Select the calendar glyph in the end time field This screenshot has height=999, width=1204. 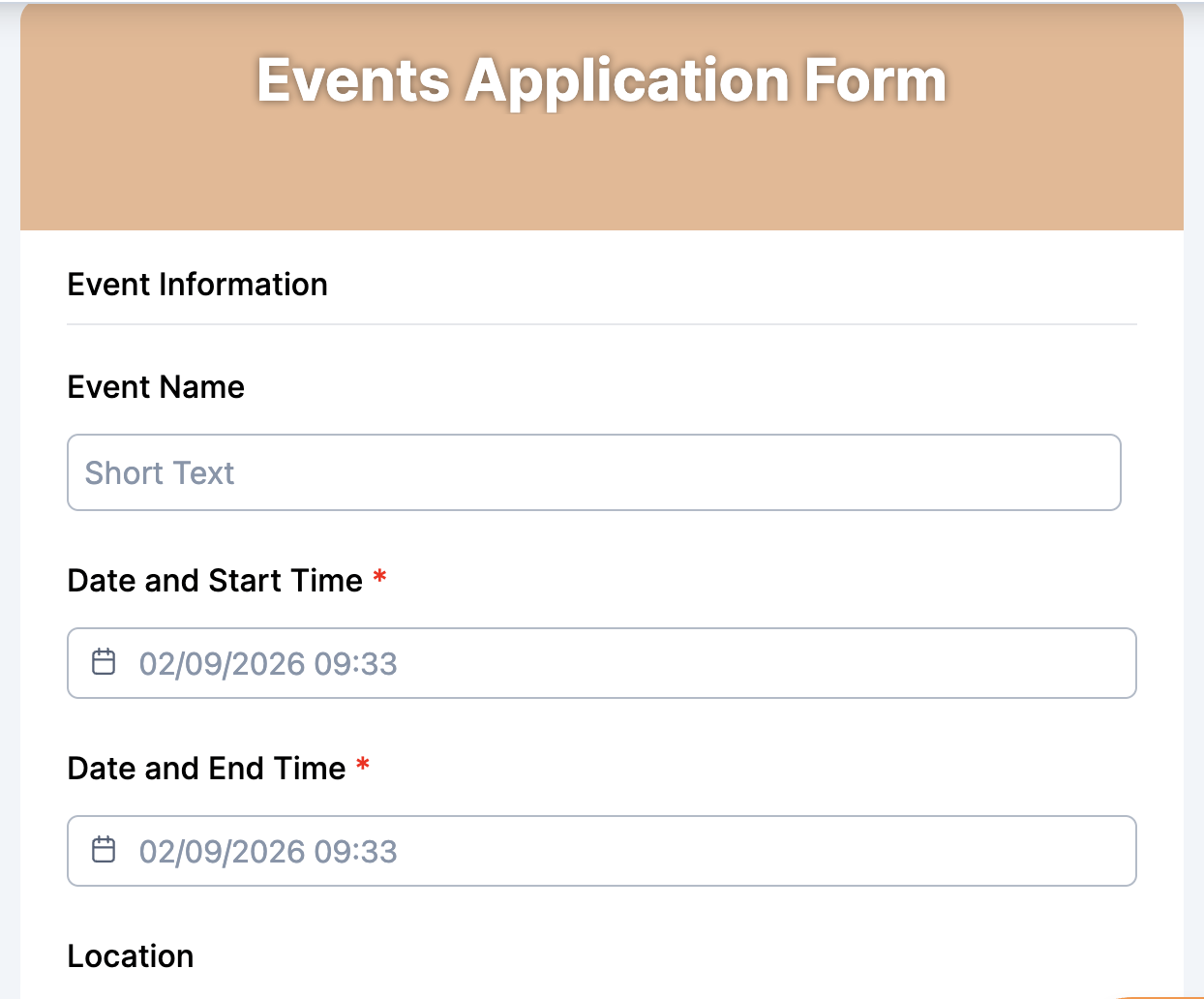104,850
